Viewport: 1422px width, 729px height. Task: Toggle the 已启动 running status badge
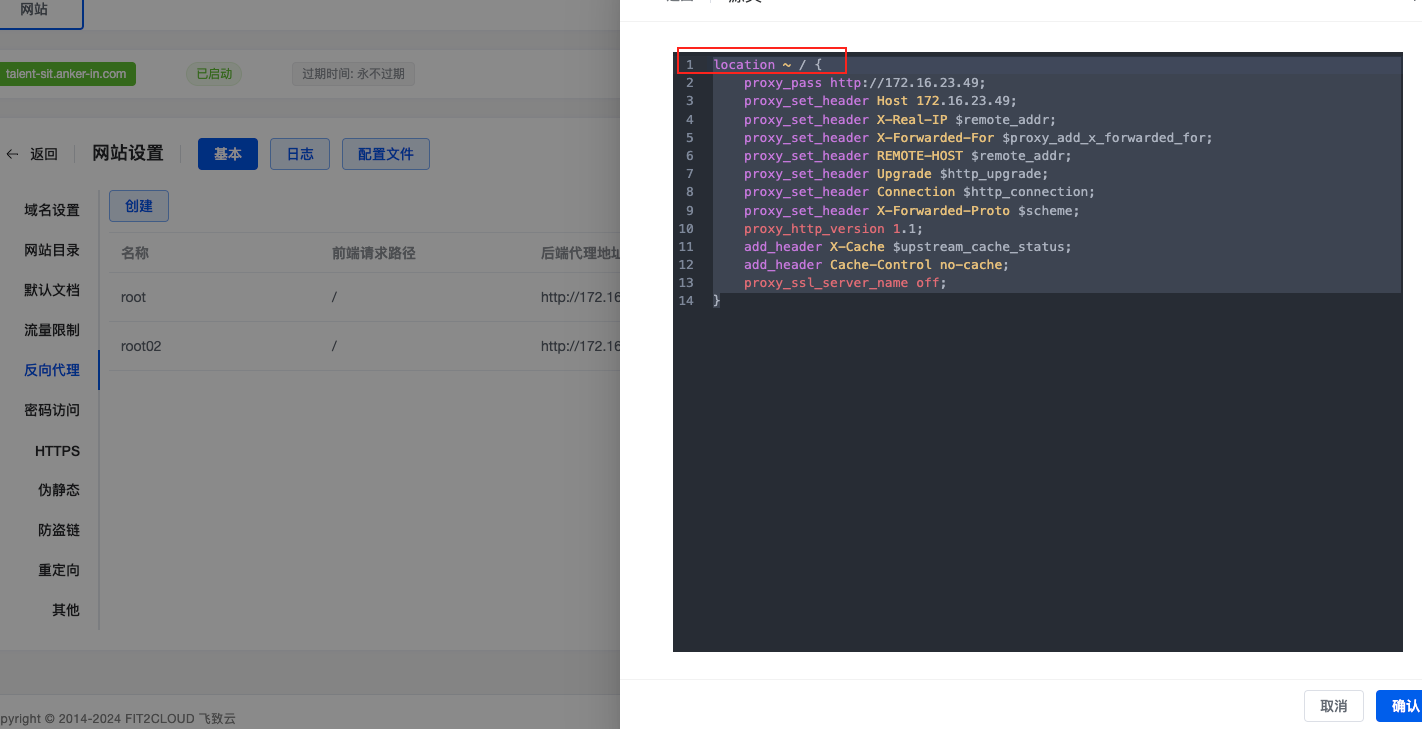[x=213, y=74]
